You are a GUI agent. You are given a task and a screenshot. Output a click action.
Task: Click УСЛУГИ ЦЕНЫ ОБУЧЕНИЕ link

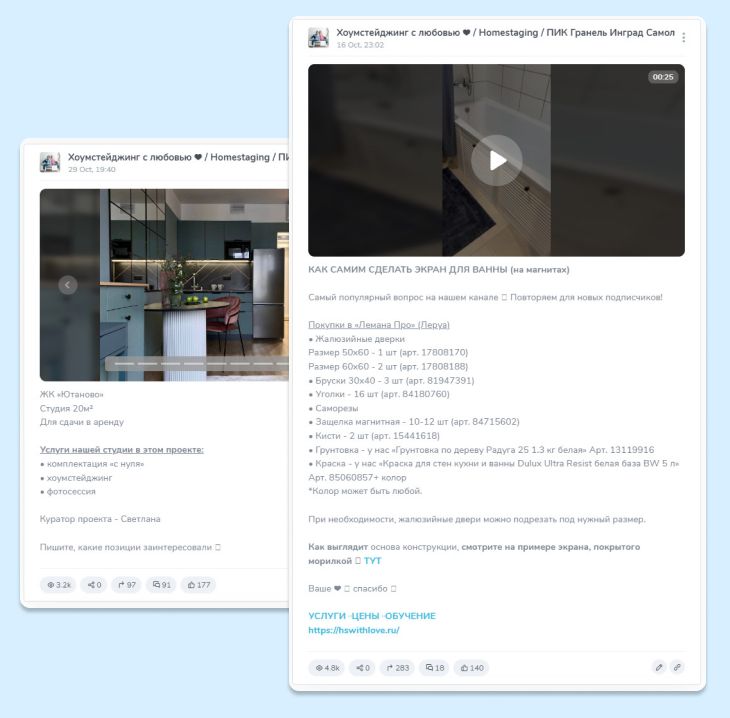372,616
